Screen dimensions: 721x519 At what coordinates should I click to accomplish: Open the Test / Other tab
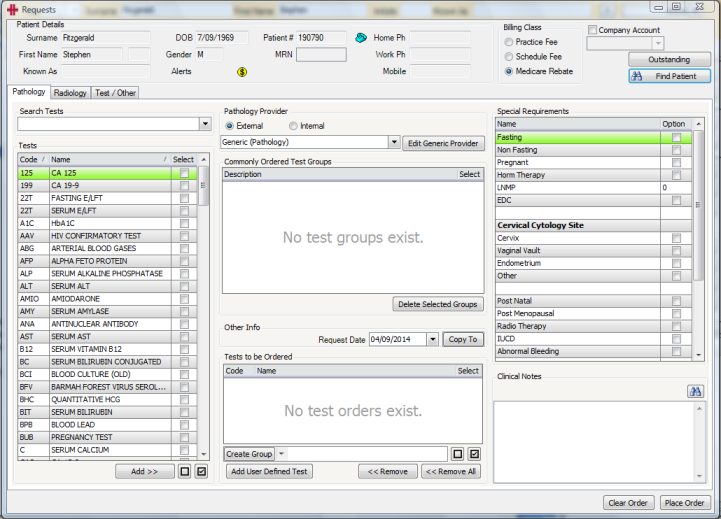(115, 93)
